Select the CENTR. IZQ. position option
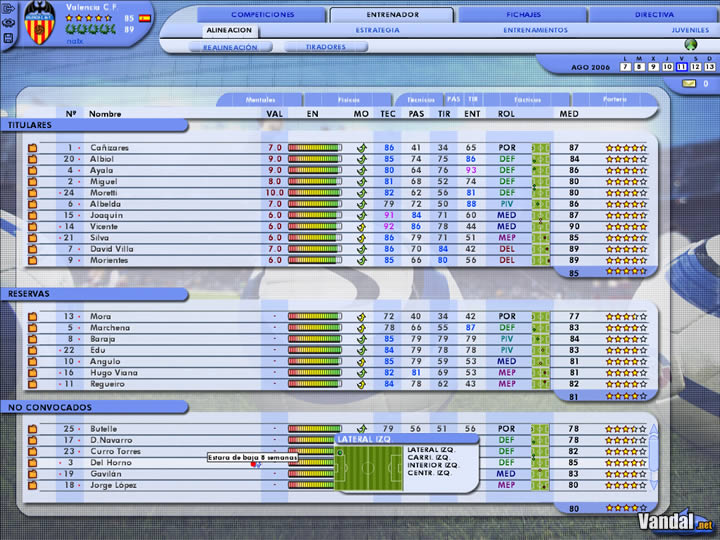 428,472
